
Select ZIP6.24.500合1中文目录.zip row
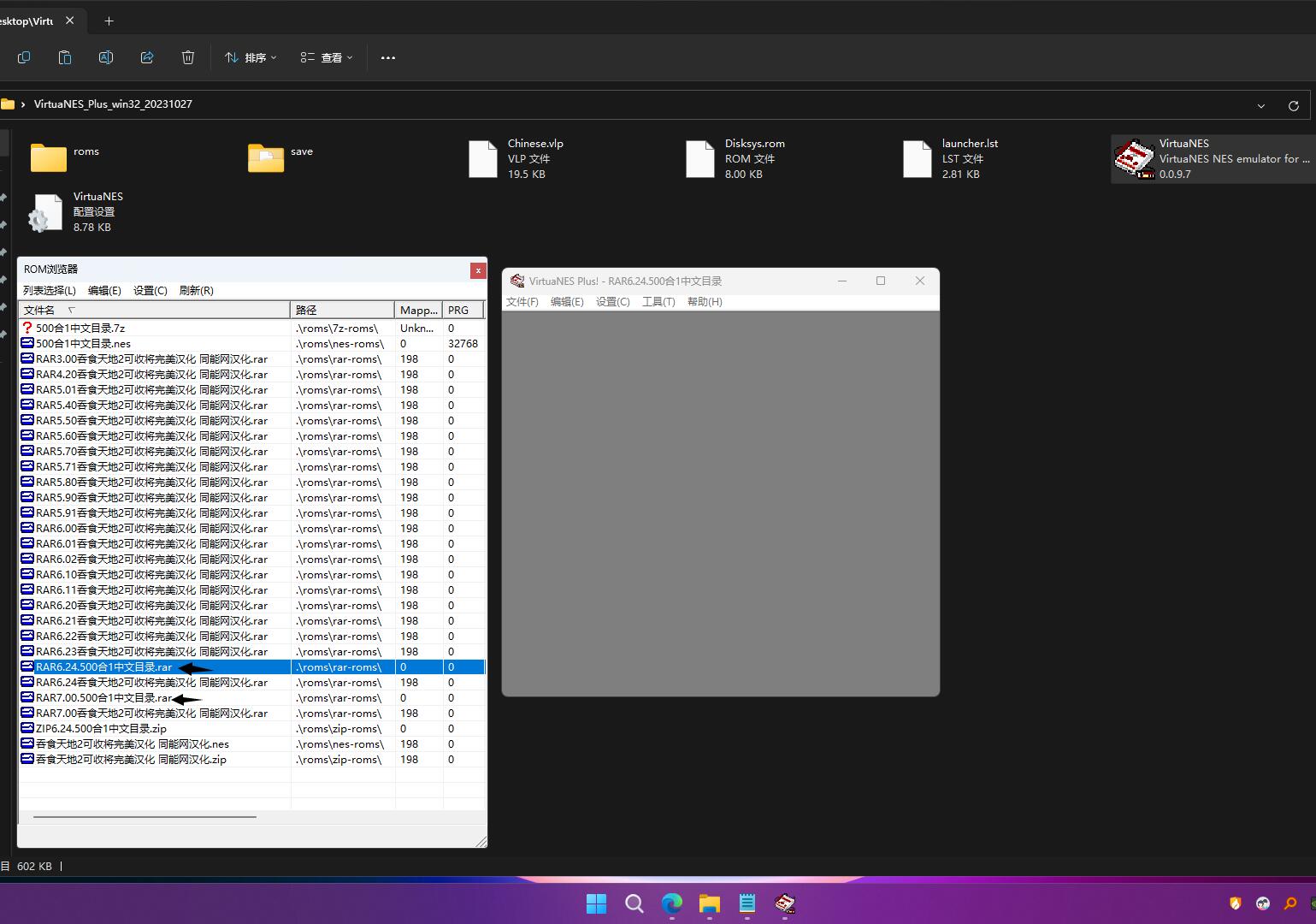click(x=252, y=729)
